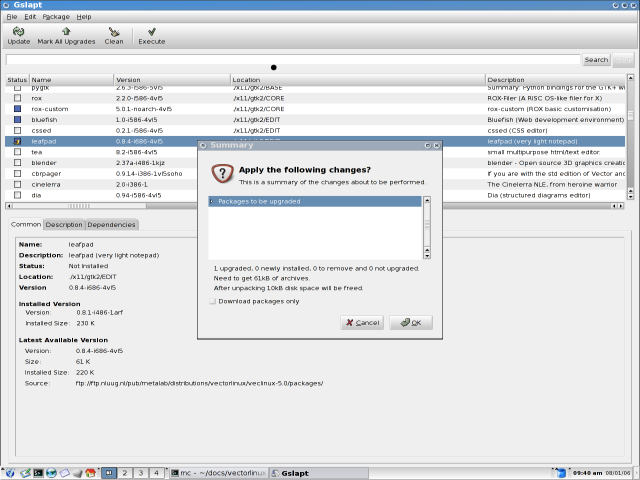Click the bluefish installed status icon
This screenshot has height=480, width=640.
[x=17, y=119]
